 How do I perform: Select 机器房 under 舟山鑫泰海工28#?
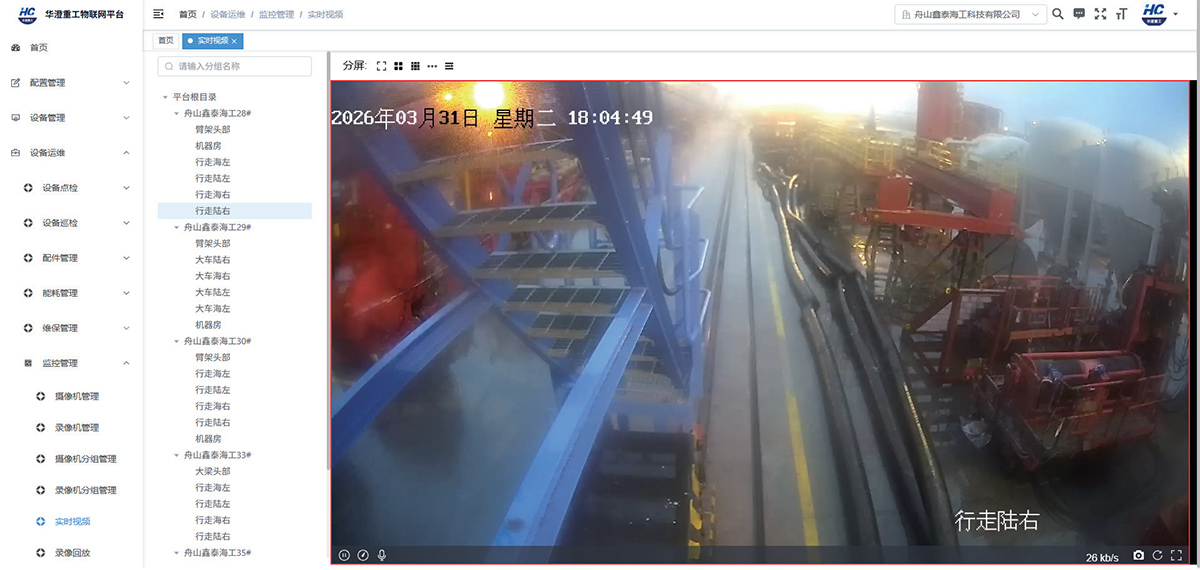click(208, 146)
